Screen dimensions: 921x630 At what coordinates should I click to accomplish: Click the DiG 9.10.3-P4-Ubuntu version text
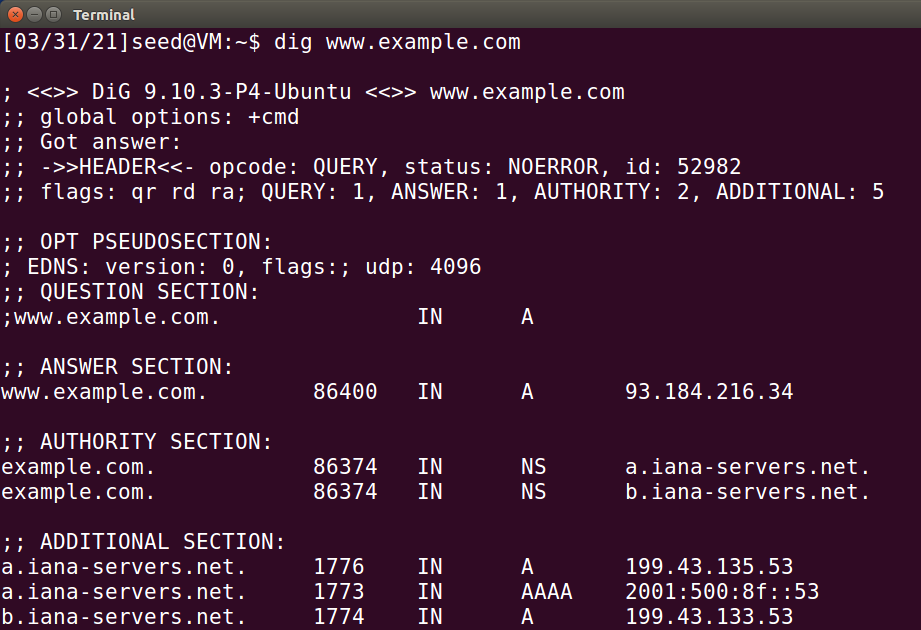coord(221,92)
